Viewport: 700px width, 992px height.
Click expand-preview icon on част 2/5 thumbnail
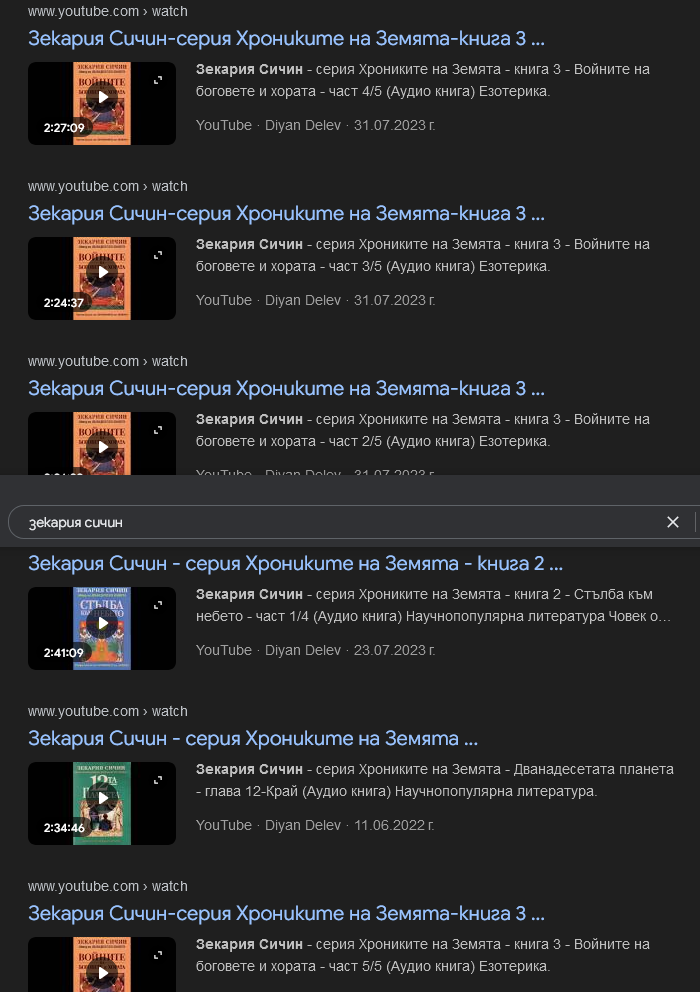point(157,430)
